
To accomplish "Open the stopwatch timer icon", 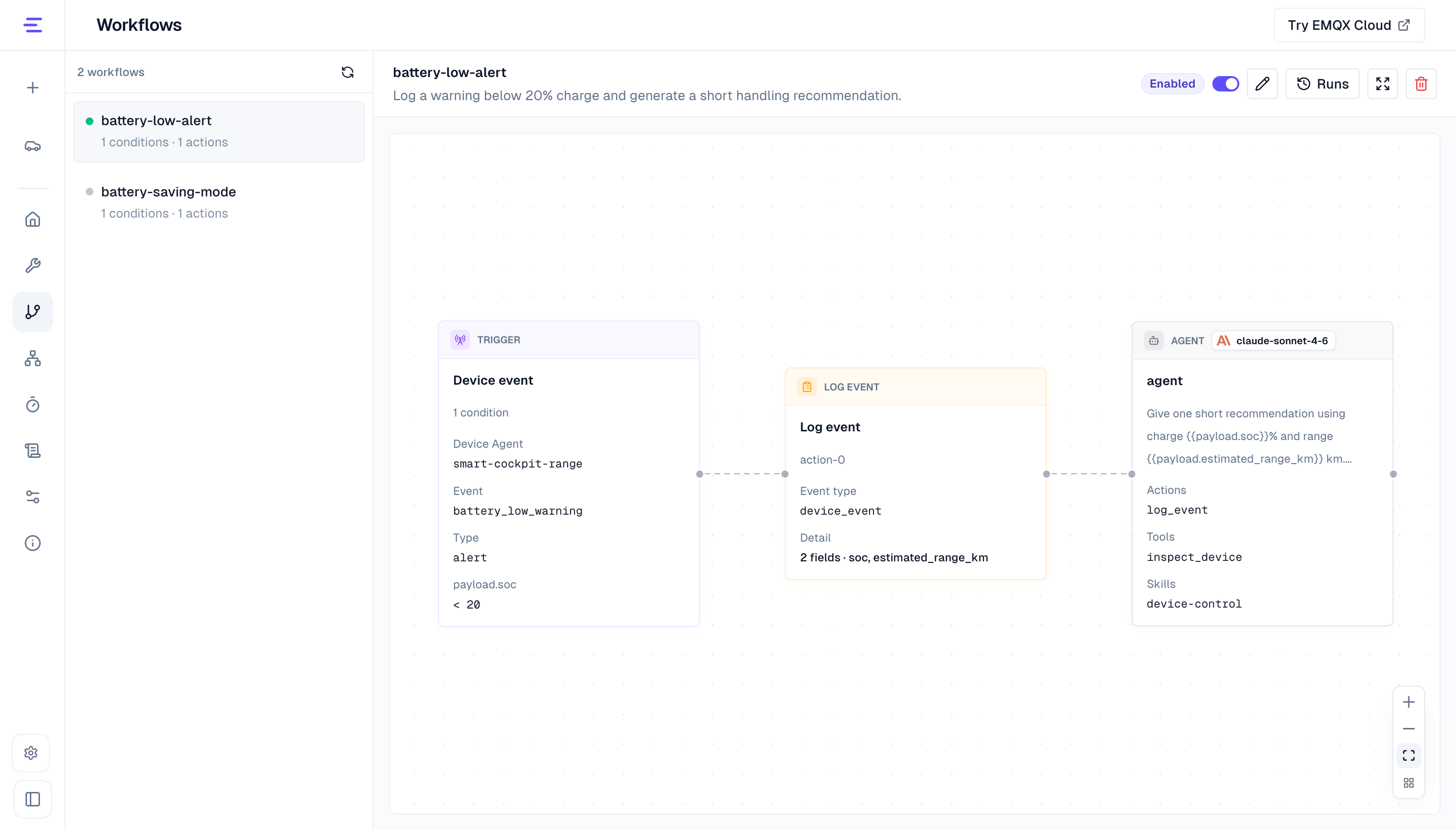I will tap(32, 405).
